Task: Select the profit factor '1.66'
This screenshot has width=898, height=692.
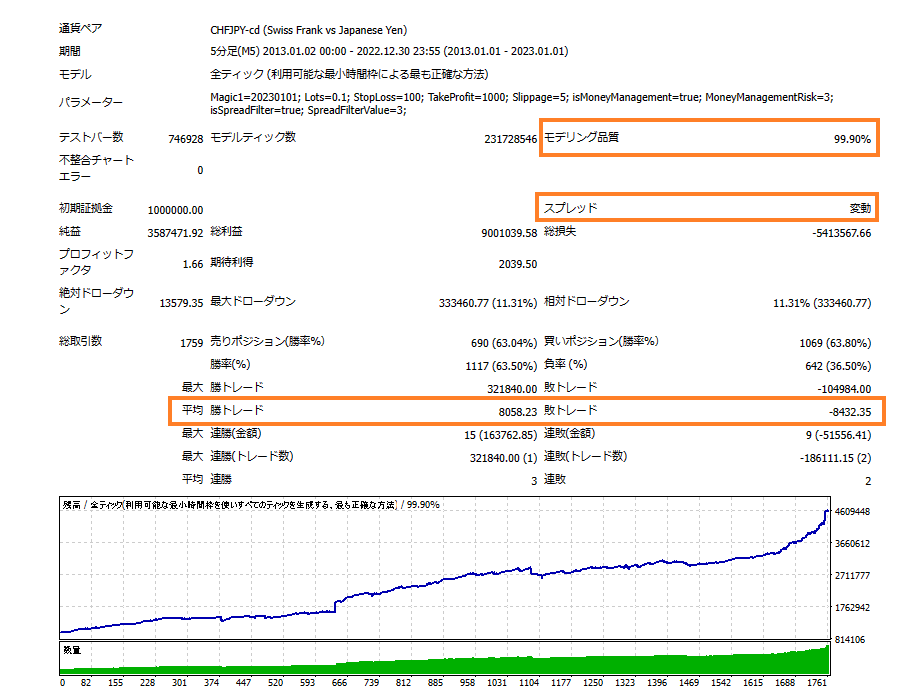Action: 193,264
